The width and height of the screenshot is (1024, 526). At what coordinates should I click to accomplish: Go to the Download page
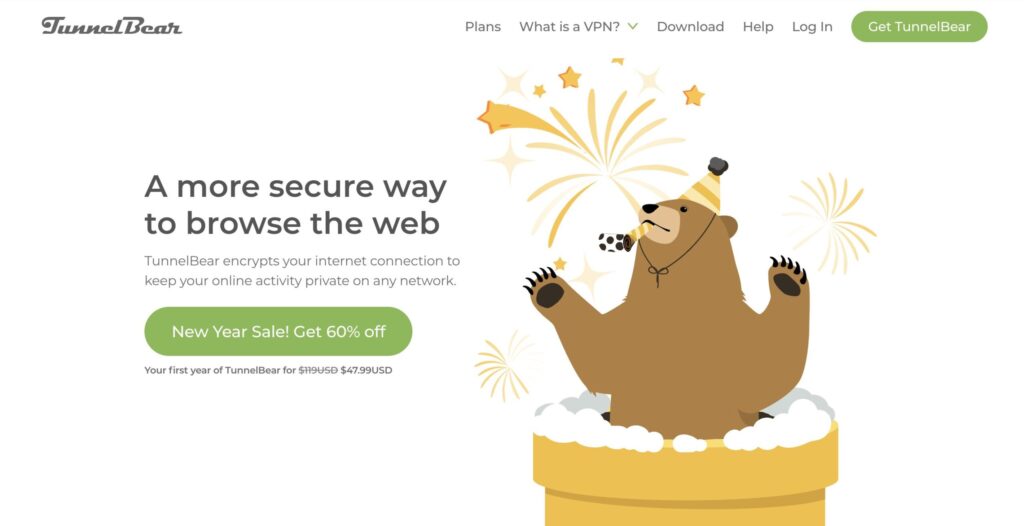pyautogui.click(x=690, y=27)
